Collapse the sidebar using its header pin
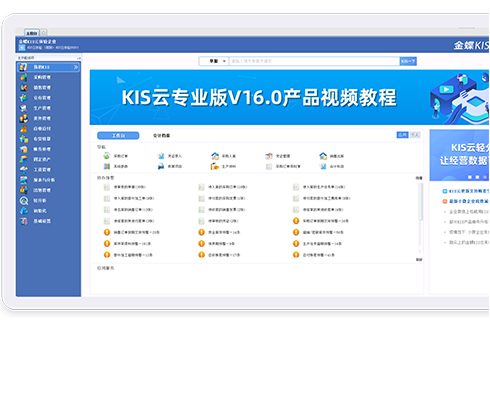This screenshot has height=420, width=490. pos(79,58)
